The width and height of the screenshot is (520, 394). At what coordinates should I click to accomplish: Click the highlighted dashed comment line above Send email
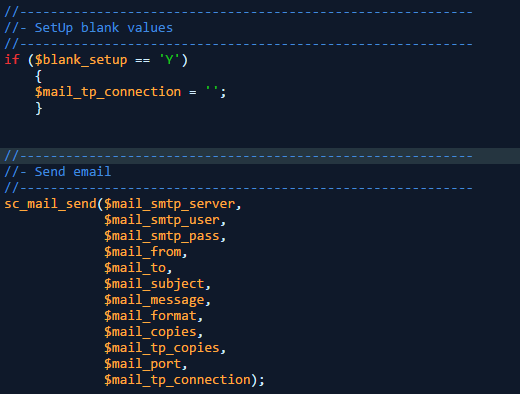[x=239, y=156]
